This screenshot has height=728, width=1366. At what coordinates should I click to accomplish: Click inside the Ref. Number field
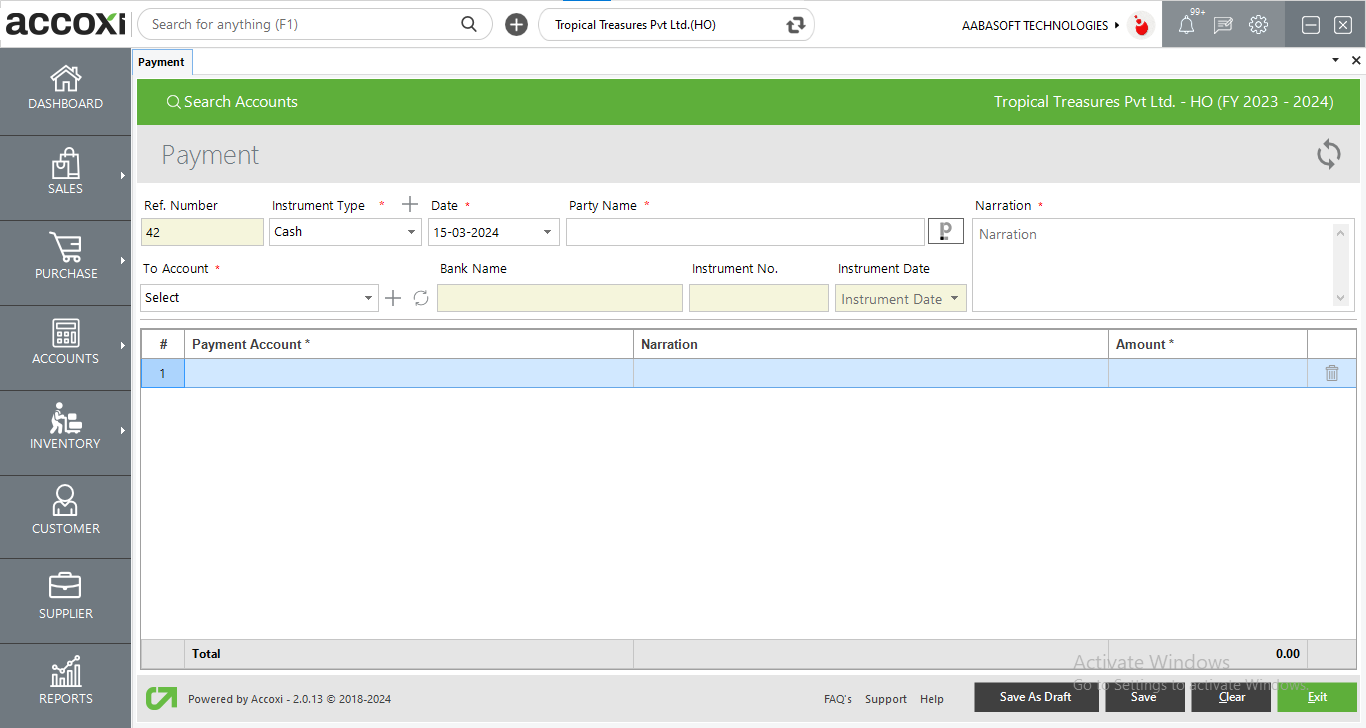(202, 231)
